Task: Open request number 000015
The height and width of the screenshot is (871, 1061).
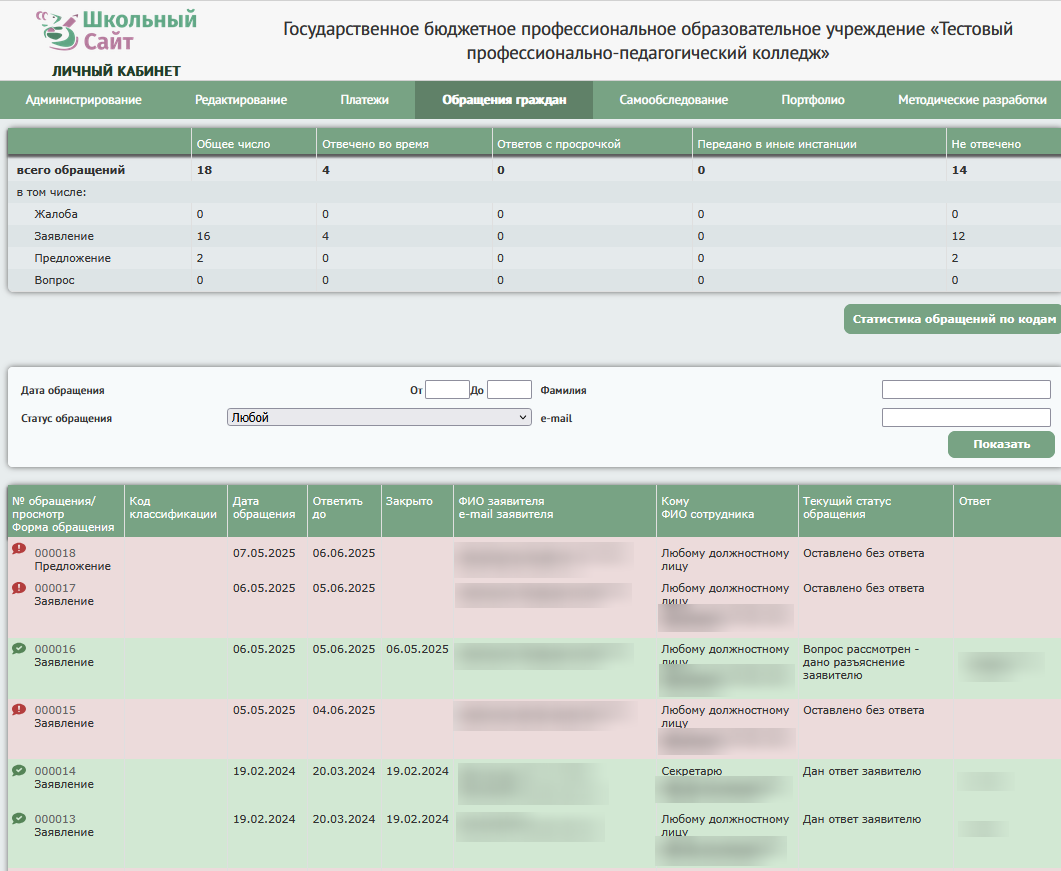Action: (55, 710)
